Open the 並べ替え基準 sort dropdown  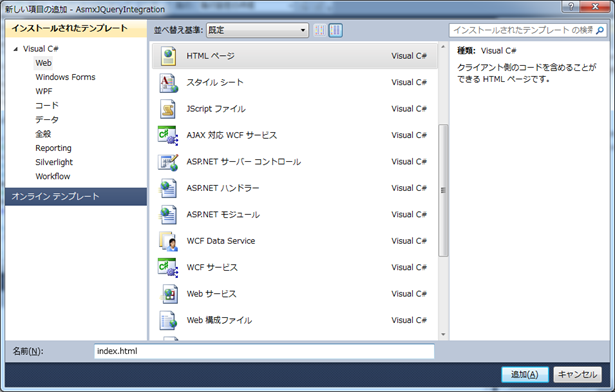(x=257, y=30)
